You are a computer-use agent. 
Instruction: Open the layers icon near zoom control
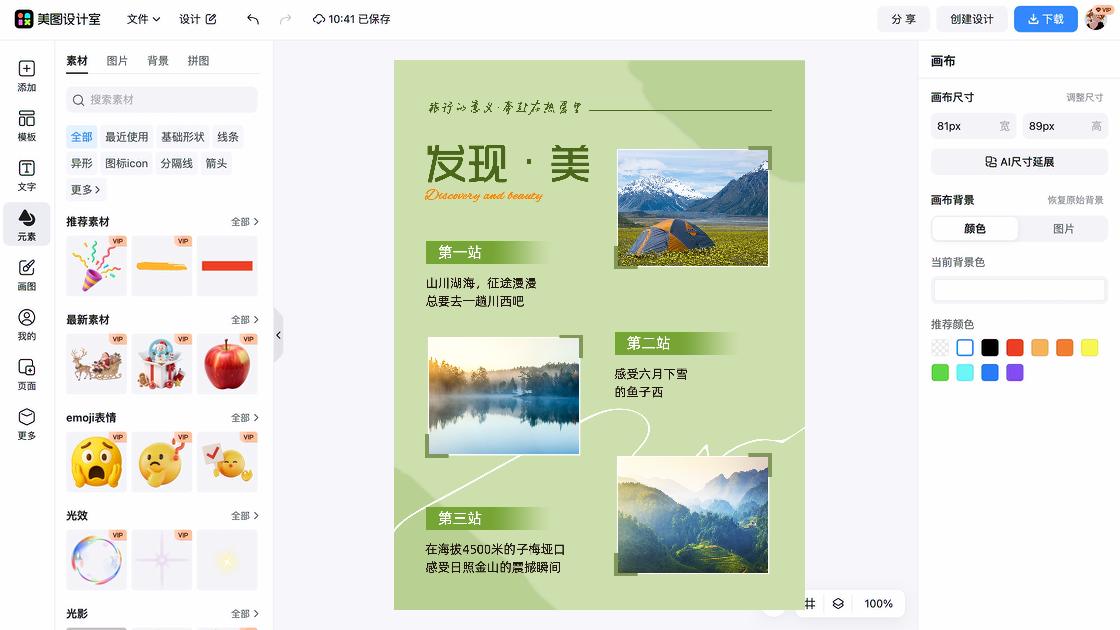838,604
